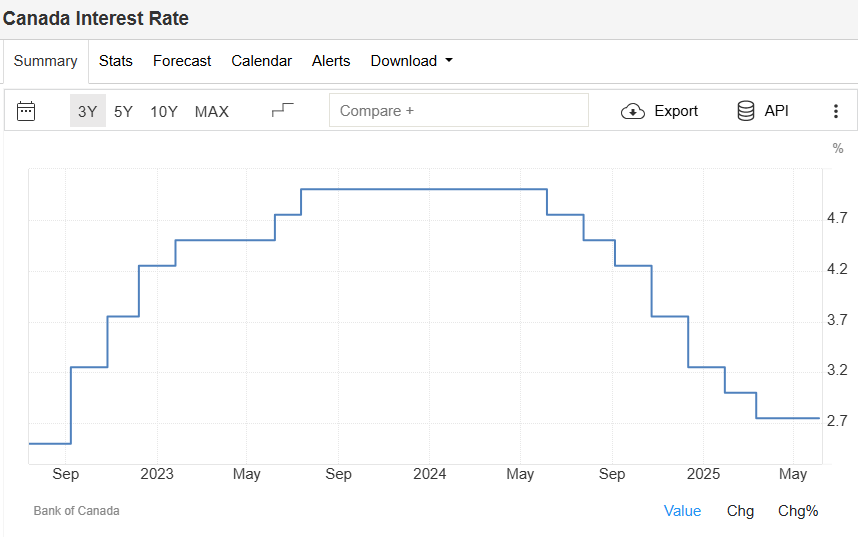The width and height of the screenshot is (858, 537).
Task: Click the 2024 x-axis label
Action: [430, 474]
